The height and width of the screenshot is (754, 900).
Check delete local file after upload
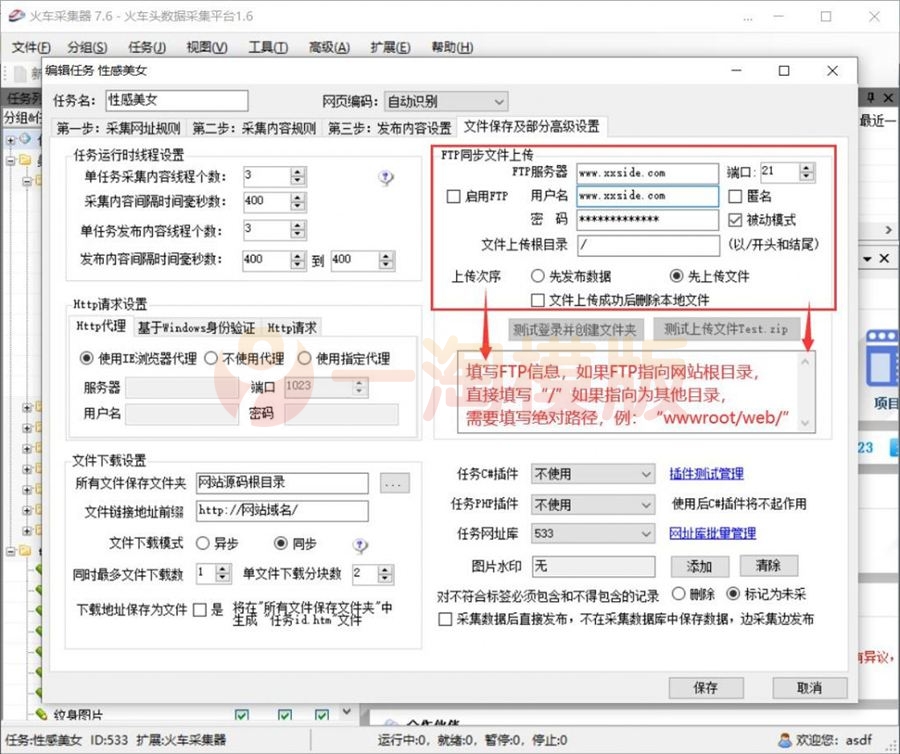[x=538, y=300]
